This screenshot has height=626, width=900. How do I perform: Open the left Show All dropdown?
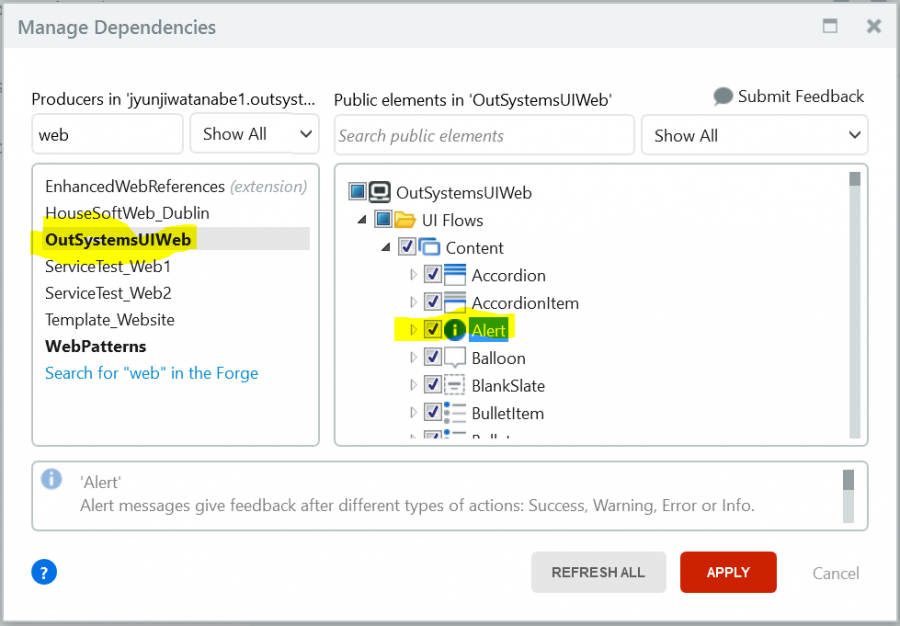[254, 133]
